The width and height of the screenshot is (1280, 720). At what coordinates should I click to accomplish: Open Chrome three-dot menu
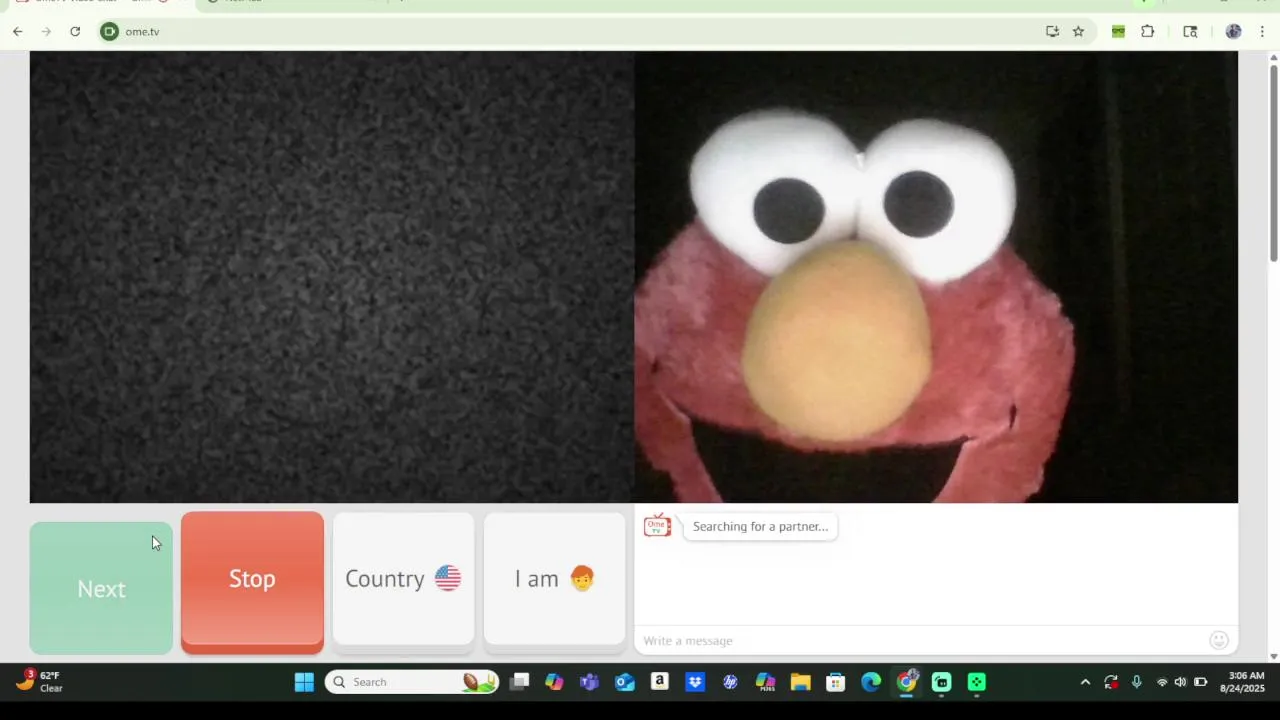click(x=1263, y=32)
